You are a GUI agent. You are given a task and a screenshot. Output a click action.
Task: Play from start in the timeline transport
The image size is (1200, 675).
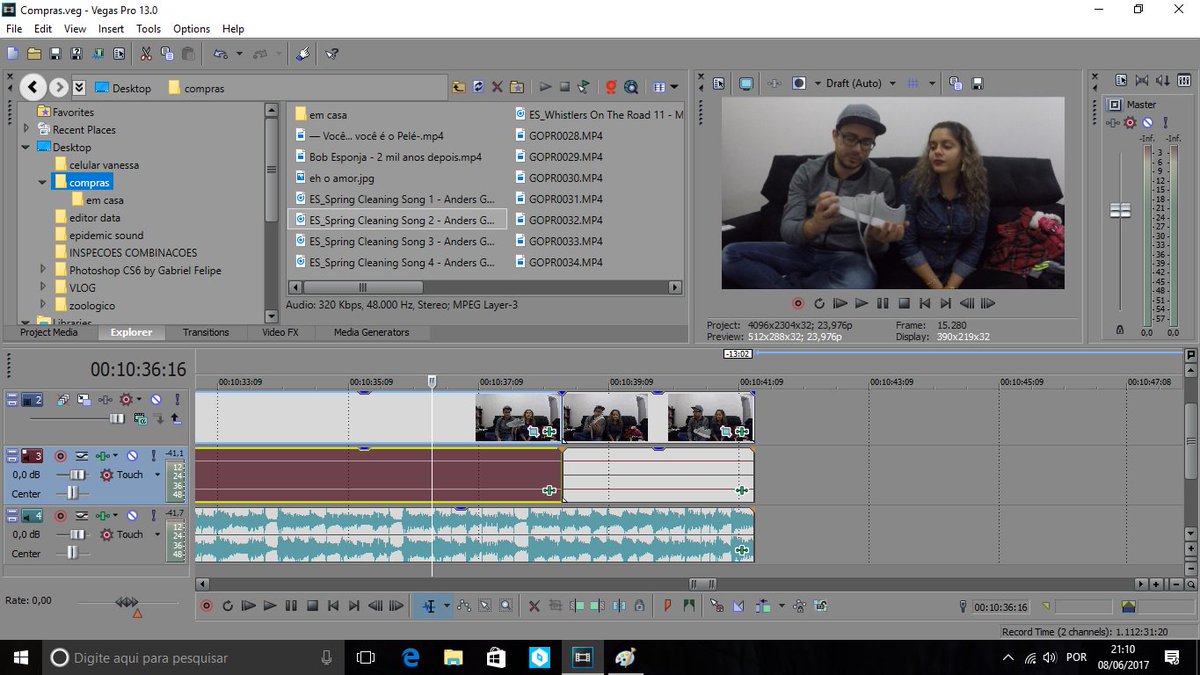pyautogui.click(x=249, y=605)
